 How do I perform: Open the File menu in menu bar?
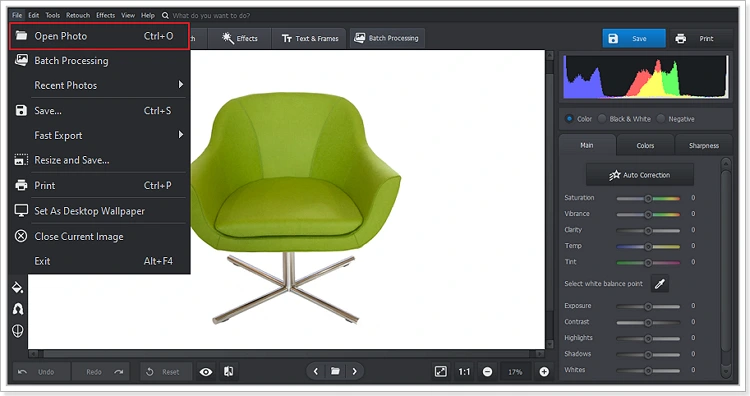17,15
